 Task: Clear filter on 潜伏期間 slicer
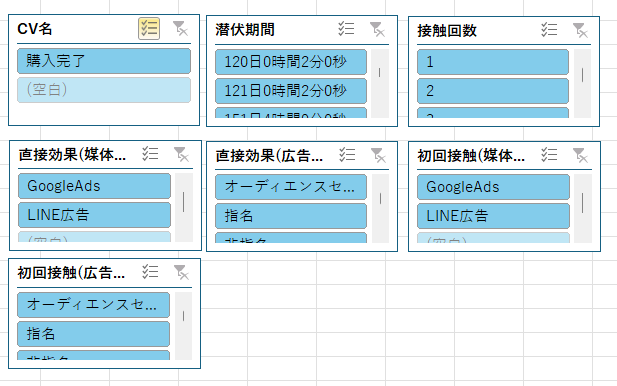(x=377, y=30)
